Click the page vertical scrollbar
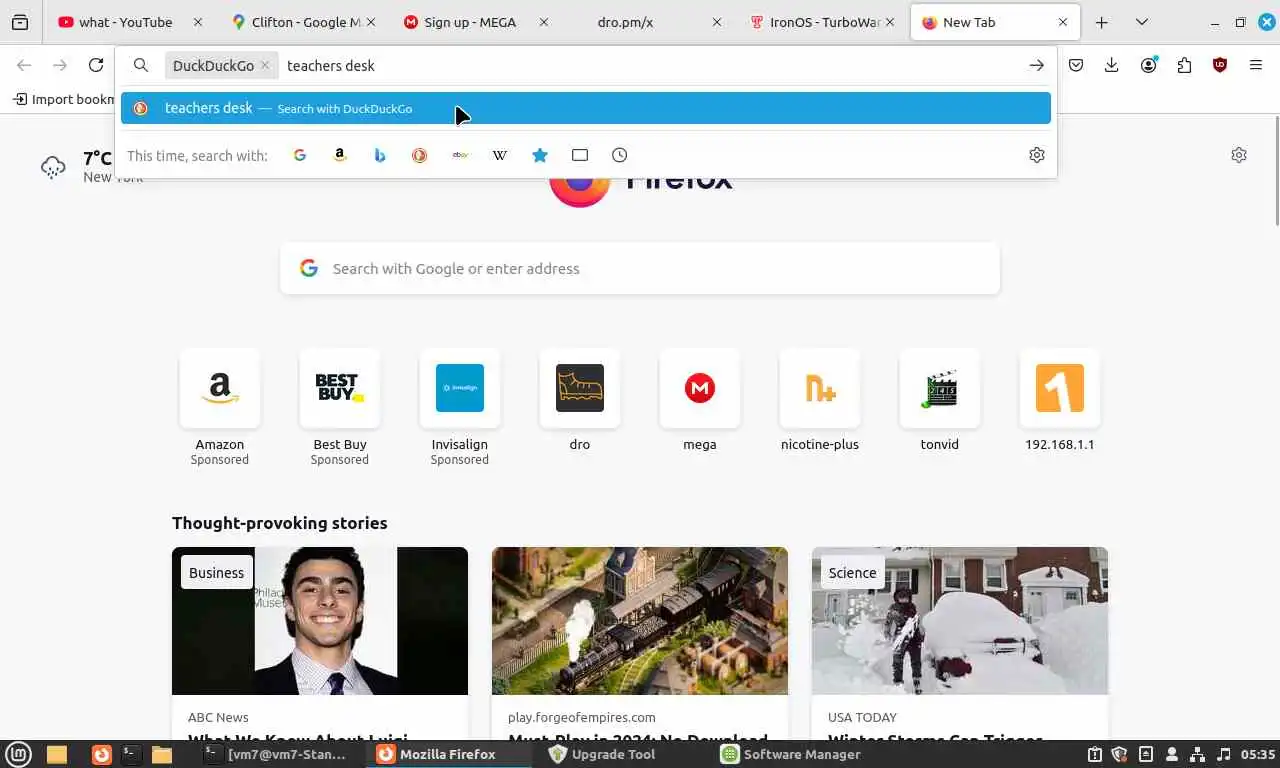This screenshot has width=1280, height=768. [1276, 170]
